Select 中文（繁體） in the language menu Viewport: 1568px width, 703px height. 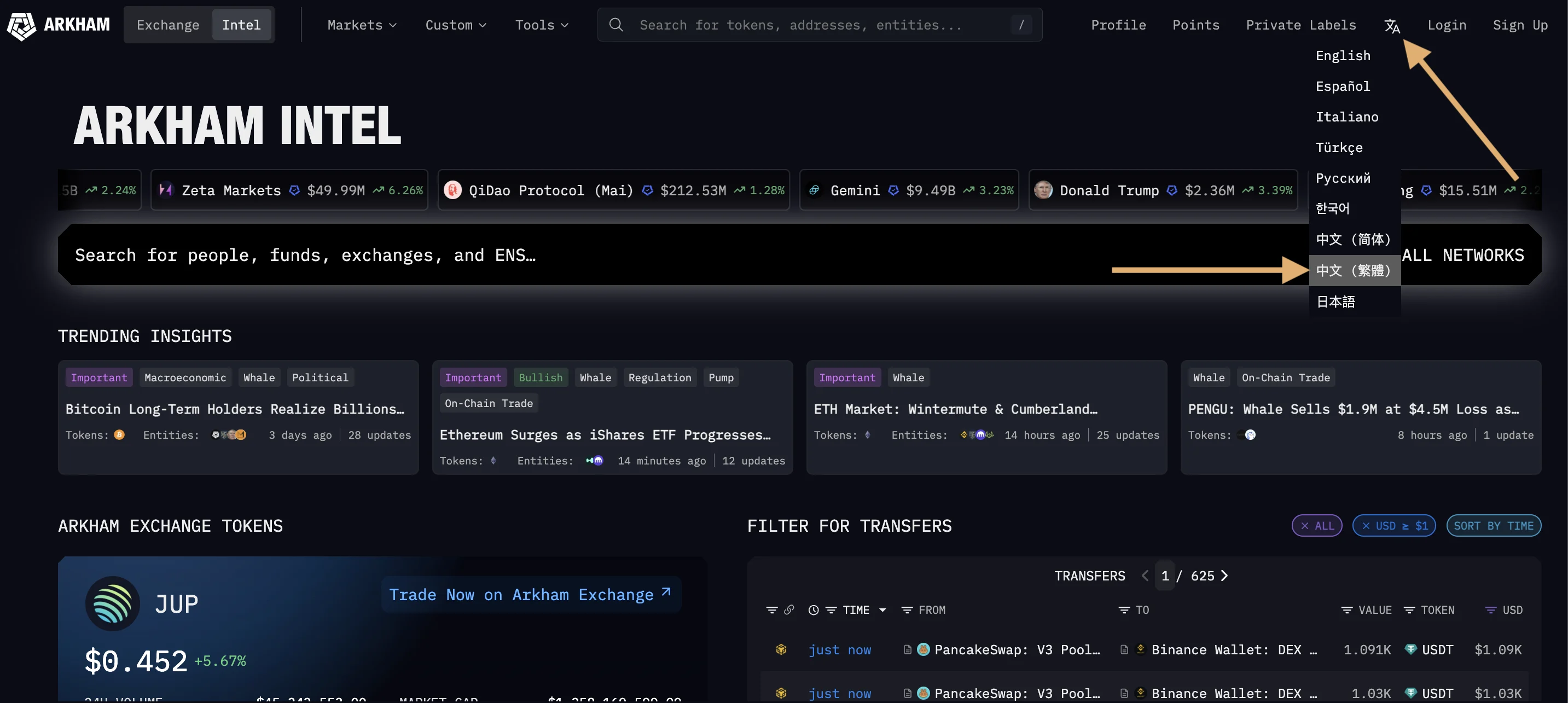click(x=1355, y=270)
